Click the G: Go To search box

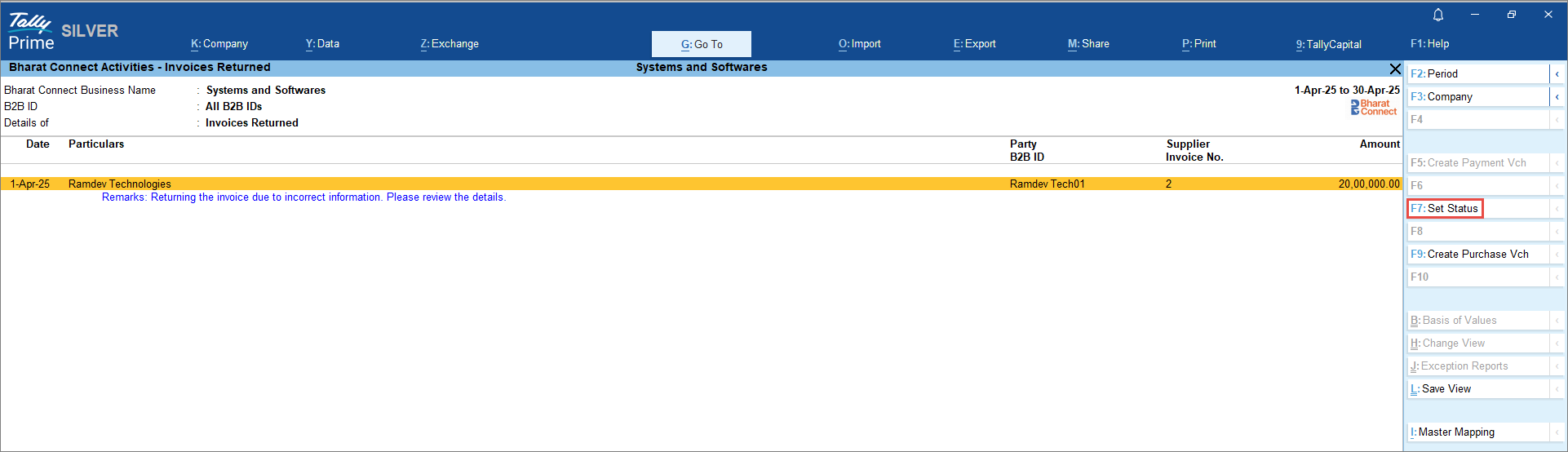[x=702, y=44]
